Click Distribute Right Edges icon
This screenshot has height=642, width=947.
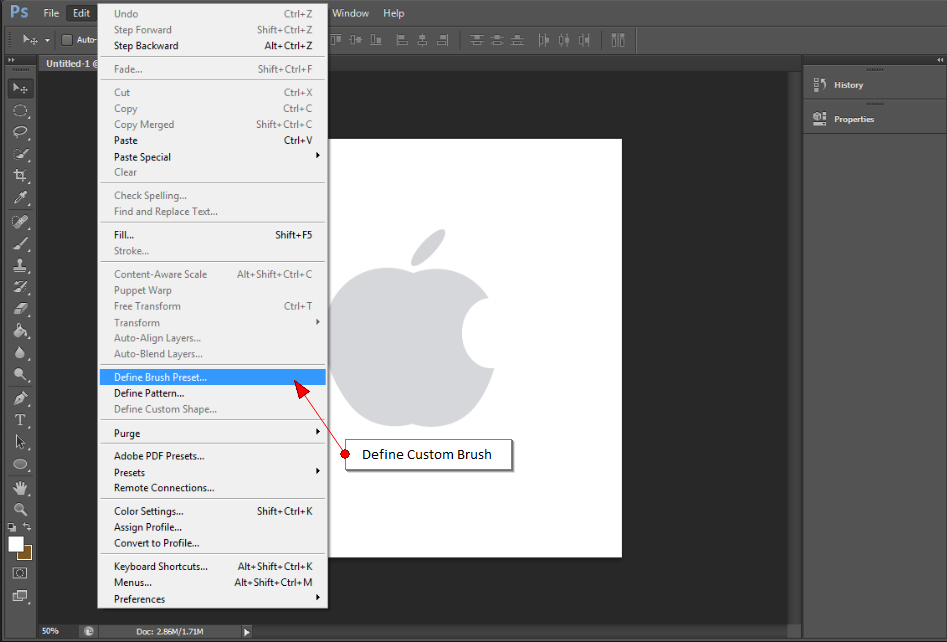click(584, 40)
